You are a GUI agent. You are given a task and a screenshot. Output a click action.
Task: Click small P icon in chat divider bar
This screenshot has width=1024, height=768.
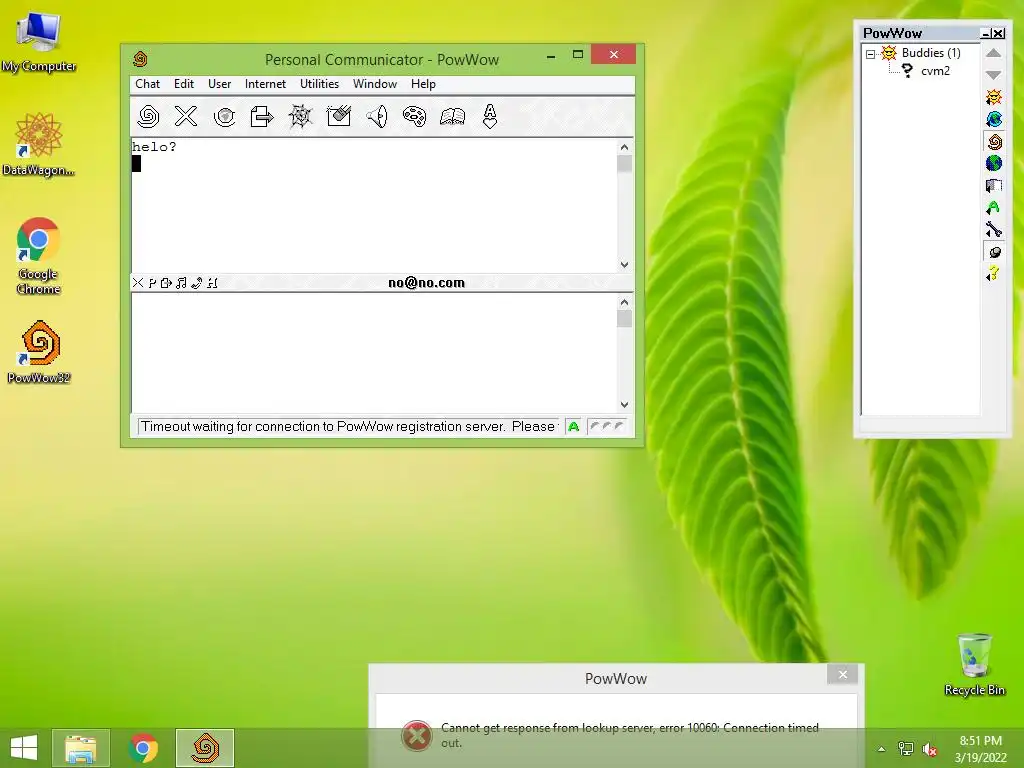click(x=152, y=283)
